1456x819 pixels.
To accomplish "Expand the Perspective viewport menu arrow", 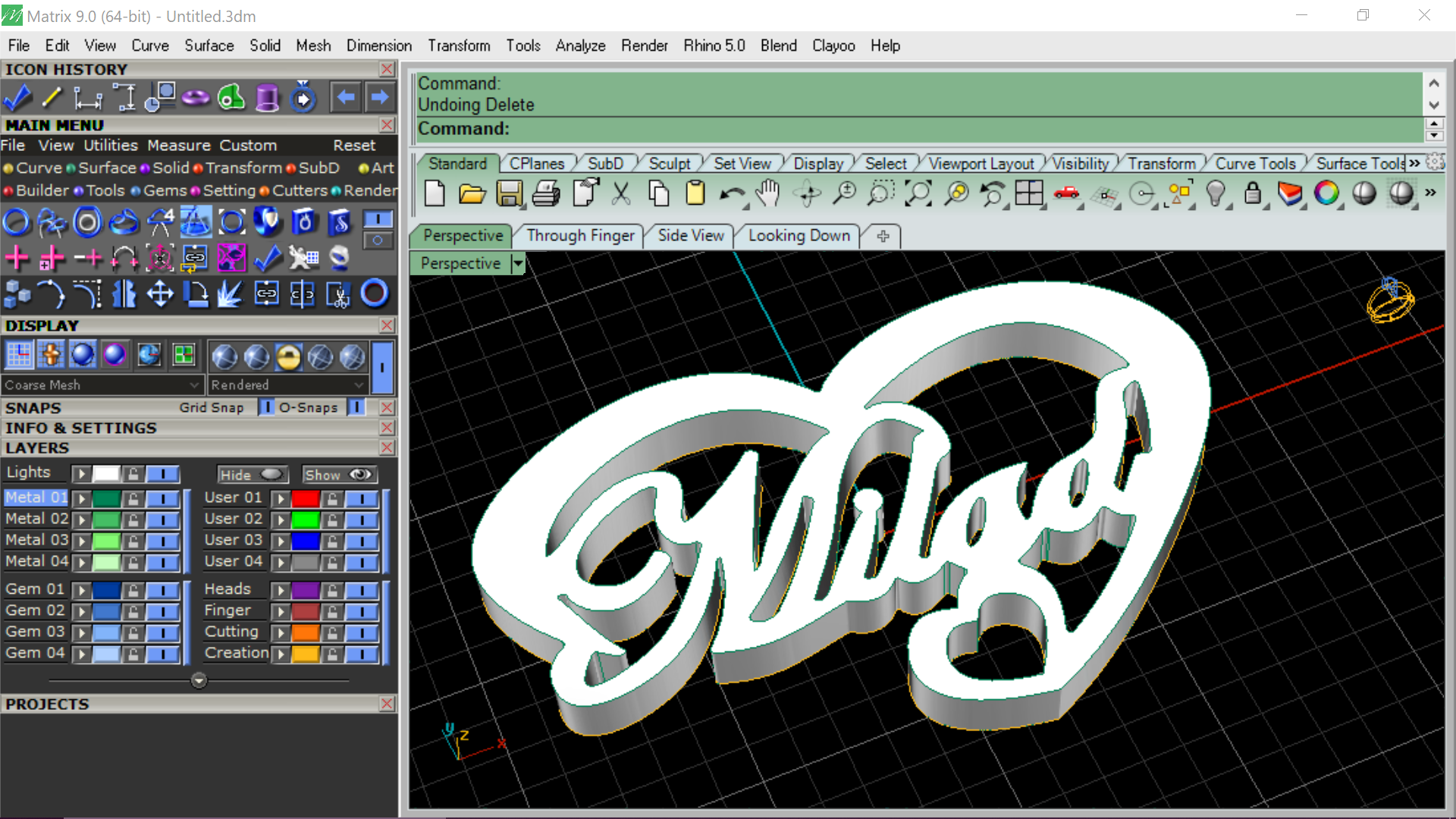I will point(518,264).
